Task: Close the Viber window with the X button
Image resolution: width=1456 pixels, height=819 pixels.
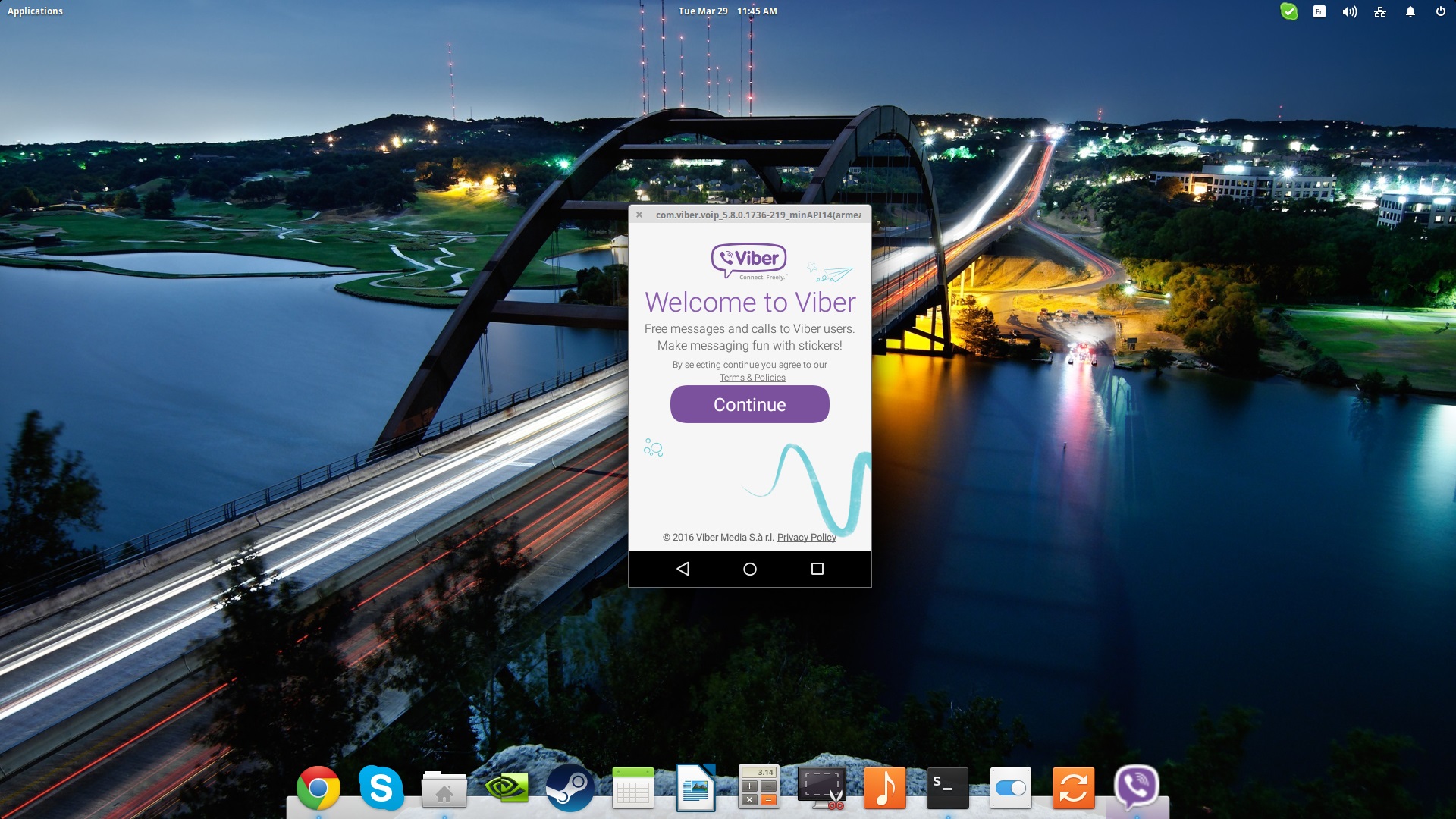Action: click(x=639, y=215)
